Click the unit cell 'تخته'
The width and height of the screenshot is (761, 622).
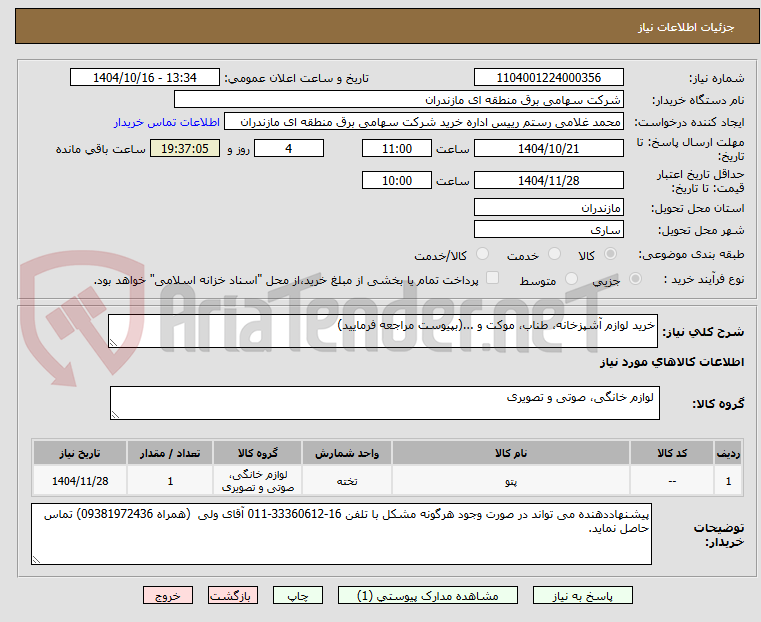point(347,481)
